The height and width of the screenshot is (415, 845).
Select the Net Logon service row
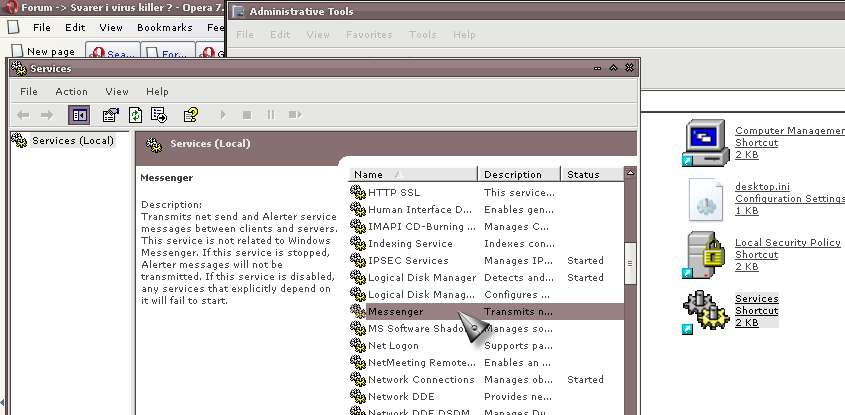point(487,345)
